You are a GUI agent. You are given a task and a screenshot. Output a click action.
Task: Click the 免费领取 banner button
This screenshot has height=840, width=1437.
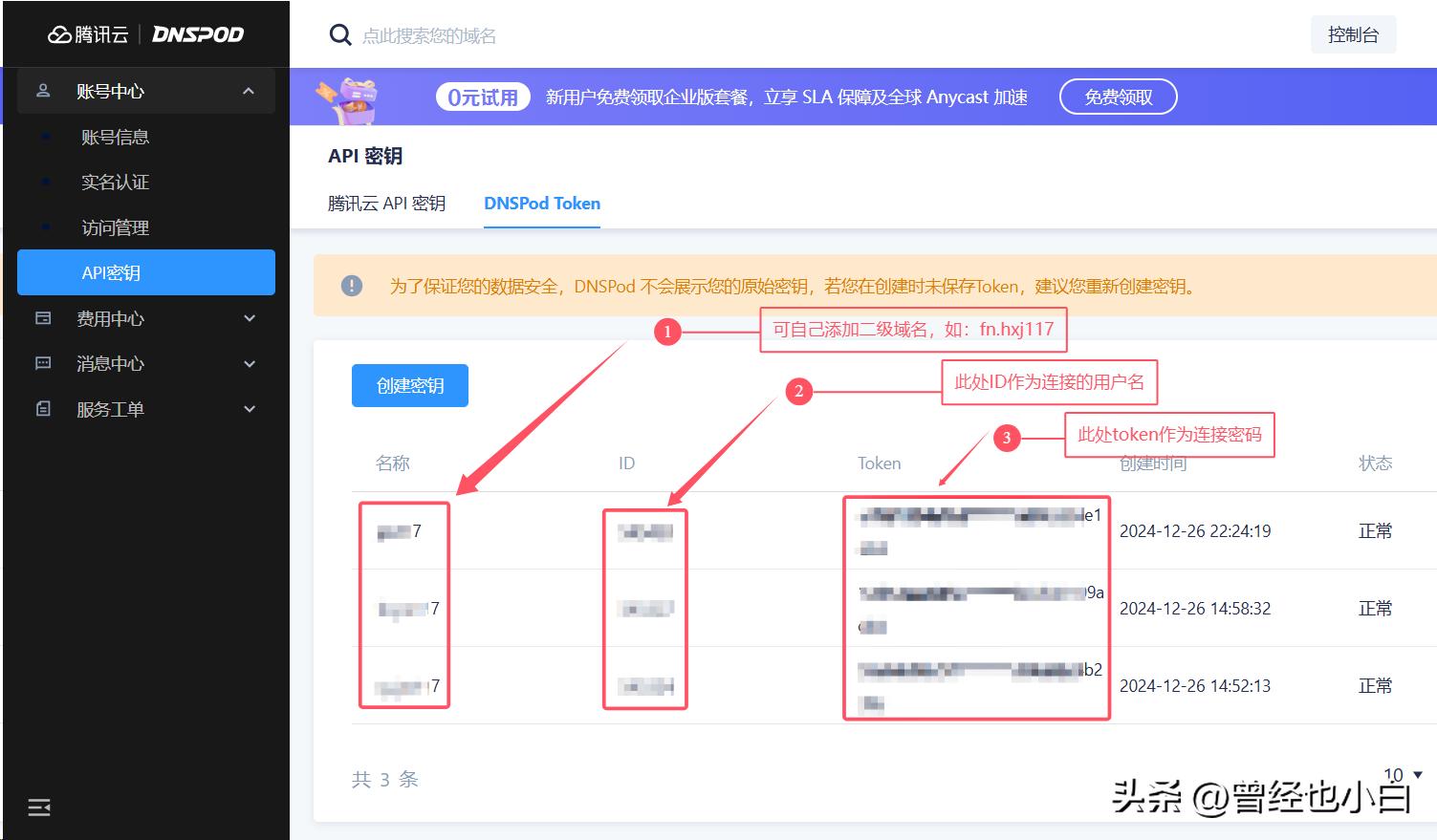tap(1118, 96)
